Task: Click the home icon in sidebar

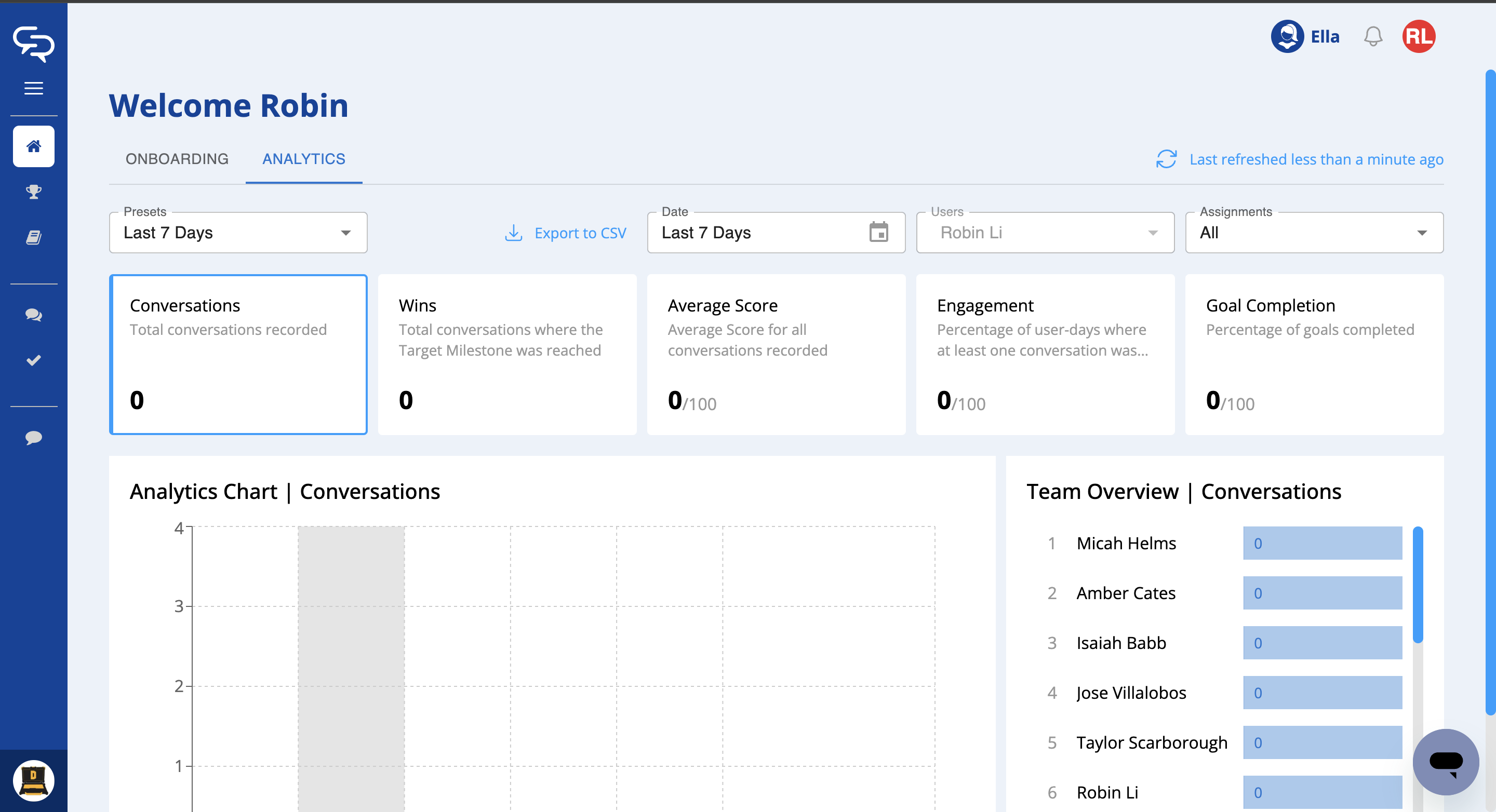Action: (x=34, y=146)
